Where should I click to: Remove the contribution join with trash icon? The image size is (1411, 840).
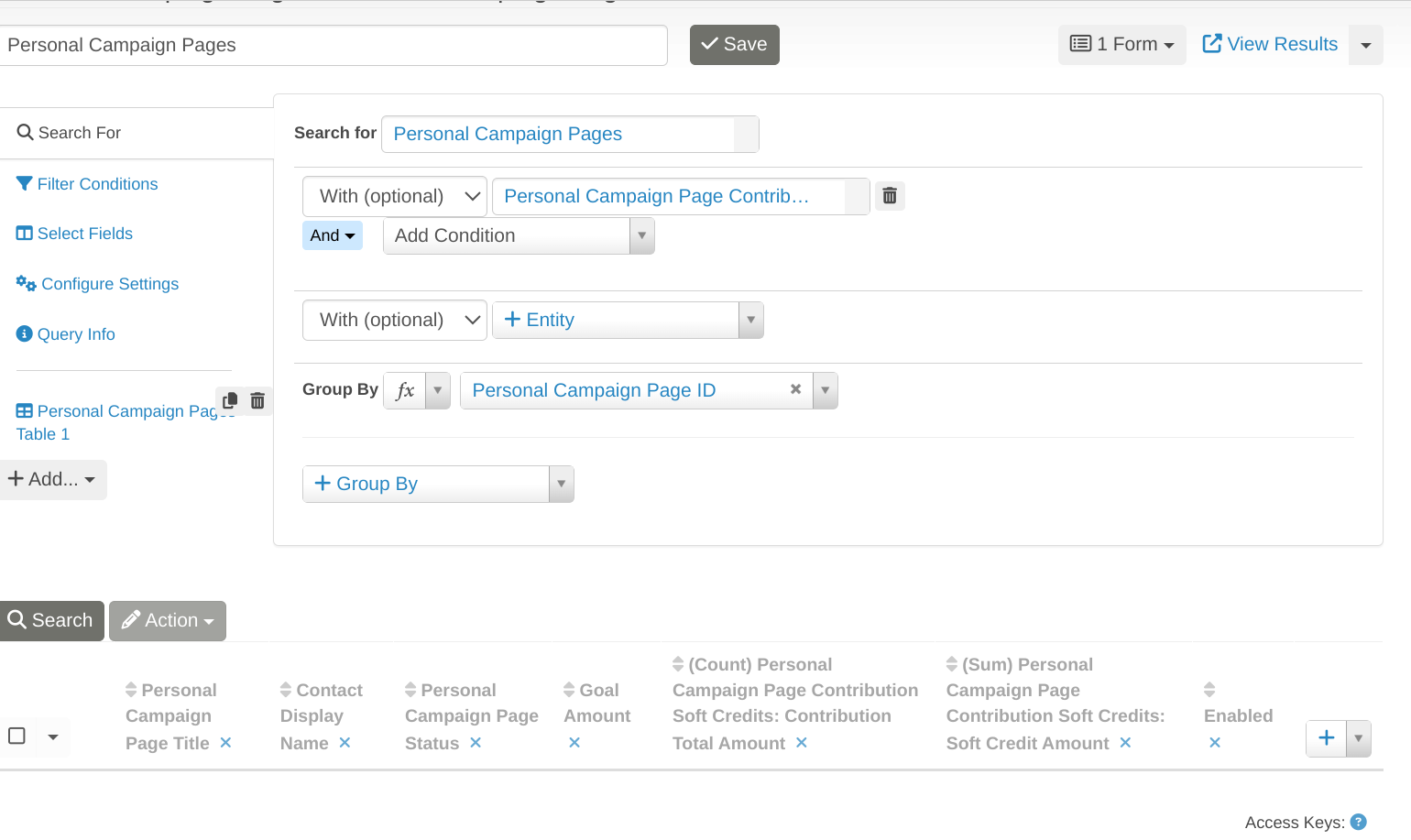890,196
